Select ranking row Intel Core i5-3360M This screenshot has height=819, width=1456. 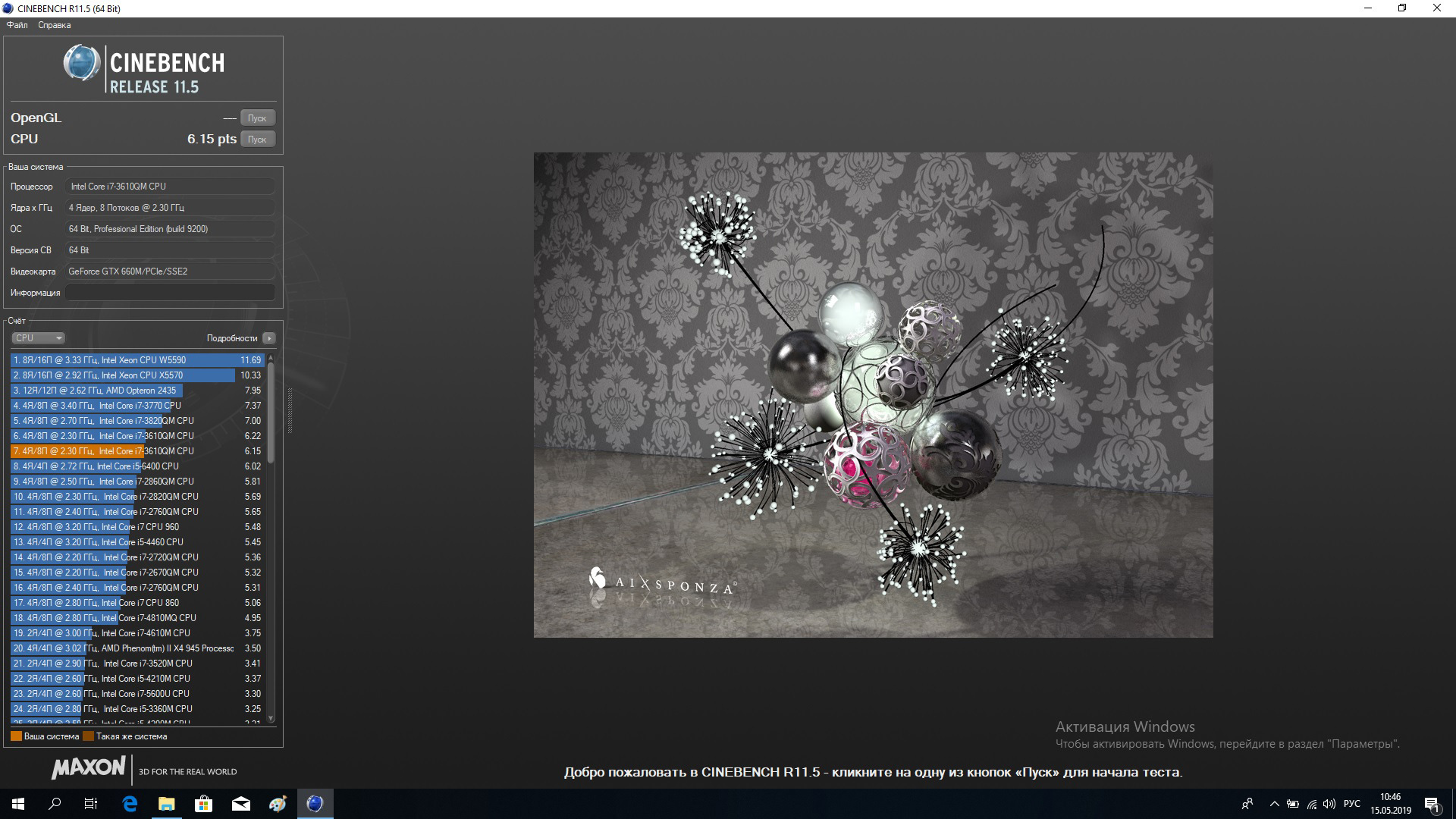137,709
